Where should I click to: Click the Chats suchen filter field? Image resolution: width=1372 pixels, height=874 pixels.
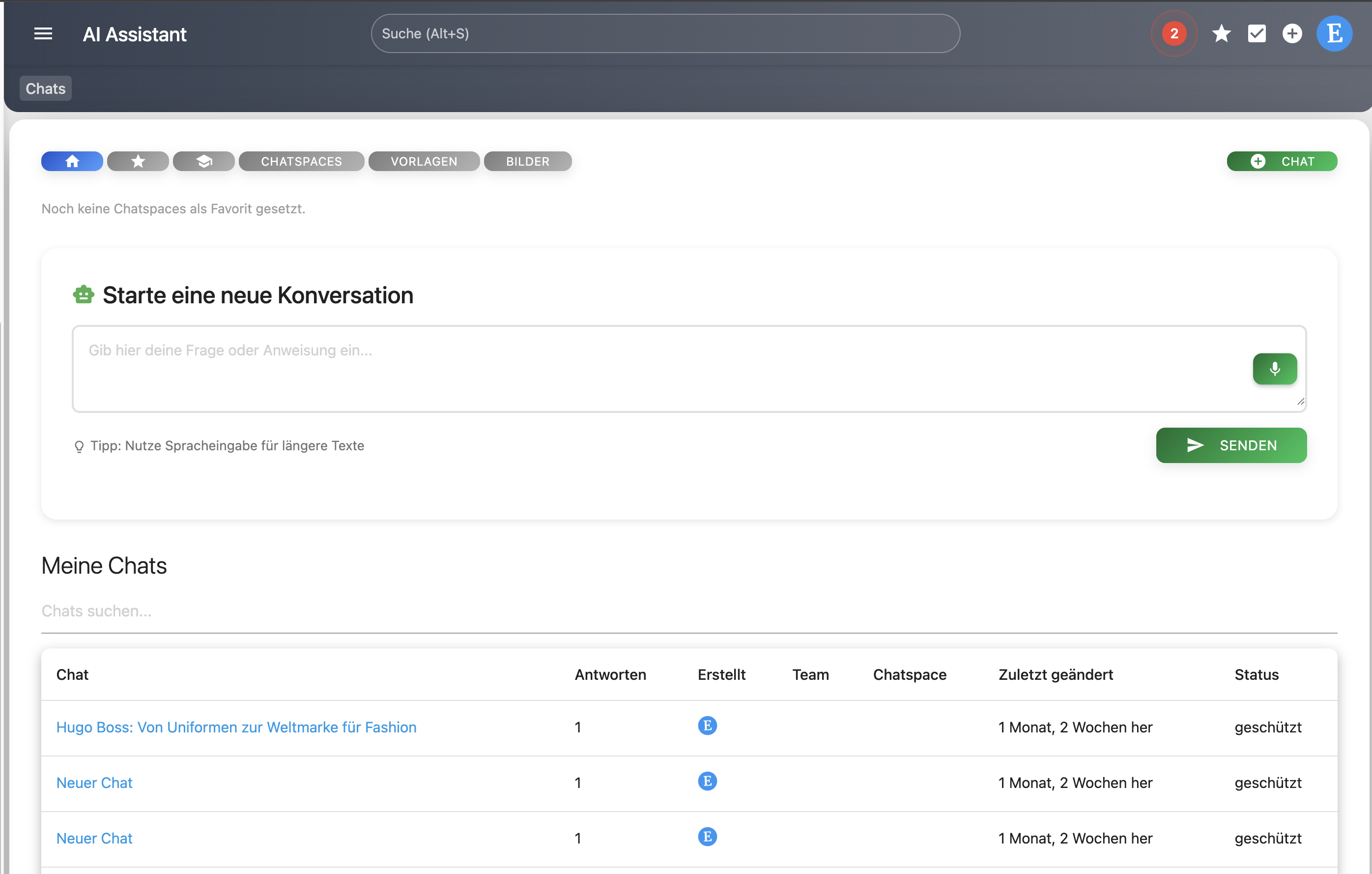[x=688, y=611]
